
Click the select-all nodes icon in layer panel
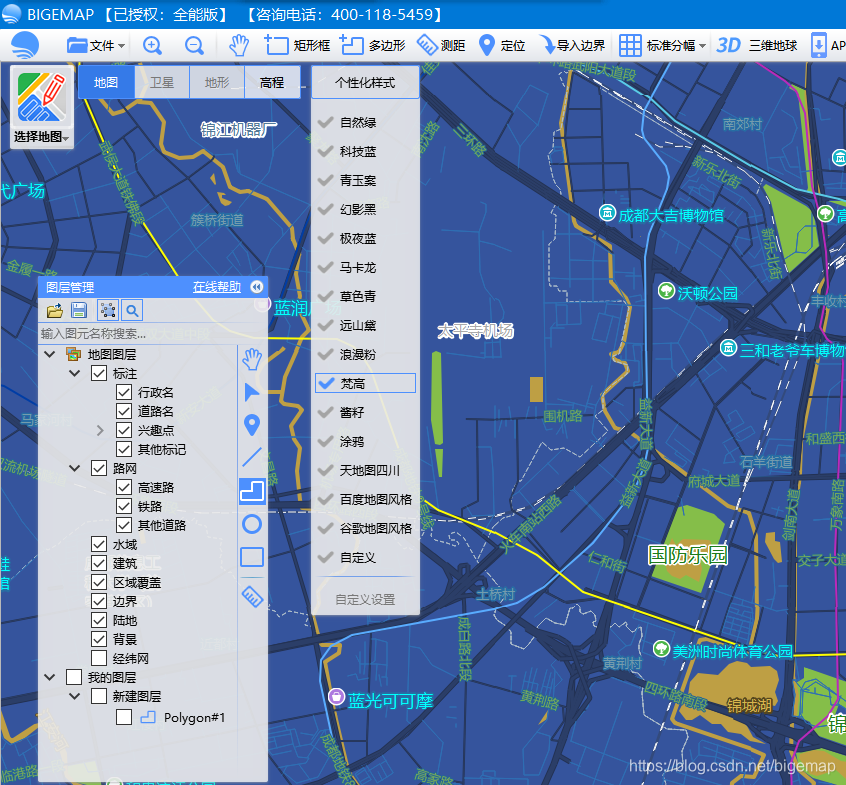click(107, 310)
